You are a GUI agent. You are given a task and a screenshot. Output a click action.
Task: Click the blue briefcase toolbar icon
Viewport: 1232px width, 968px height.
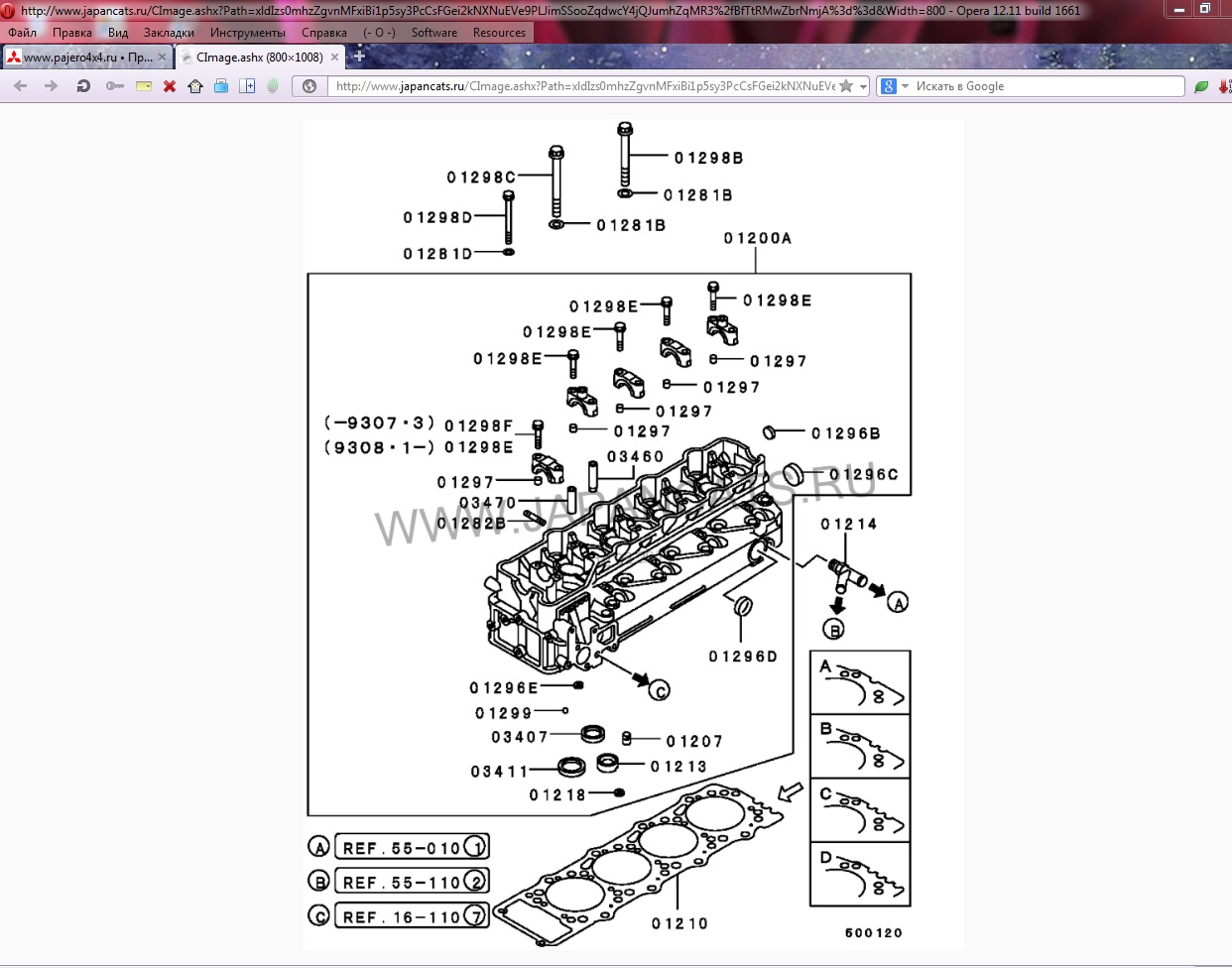(221, 86)
